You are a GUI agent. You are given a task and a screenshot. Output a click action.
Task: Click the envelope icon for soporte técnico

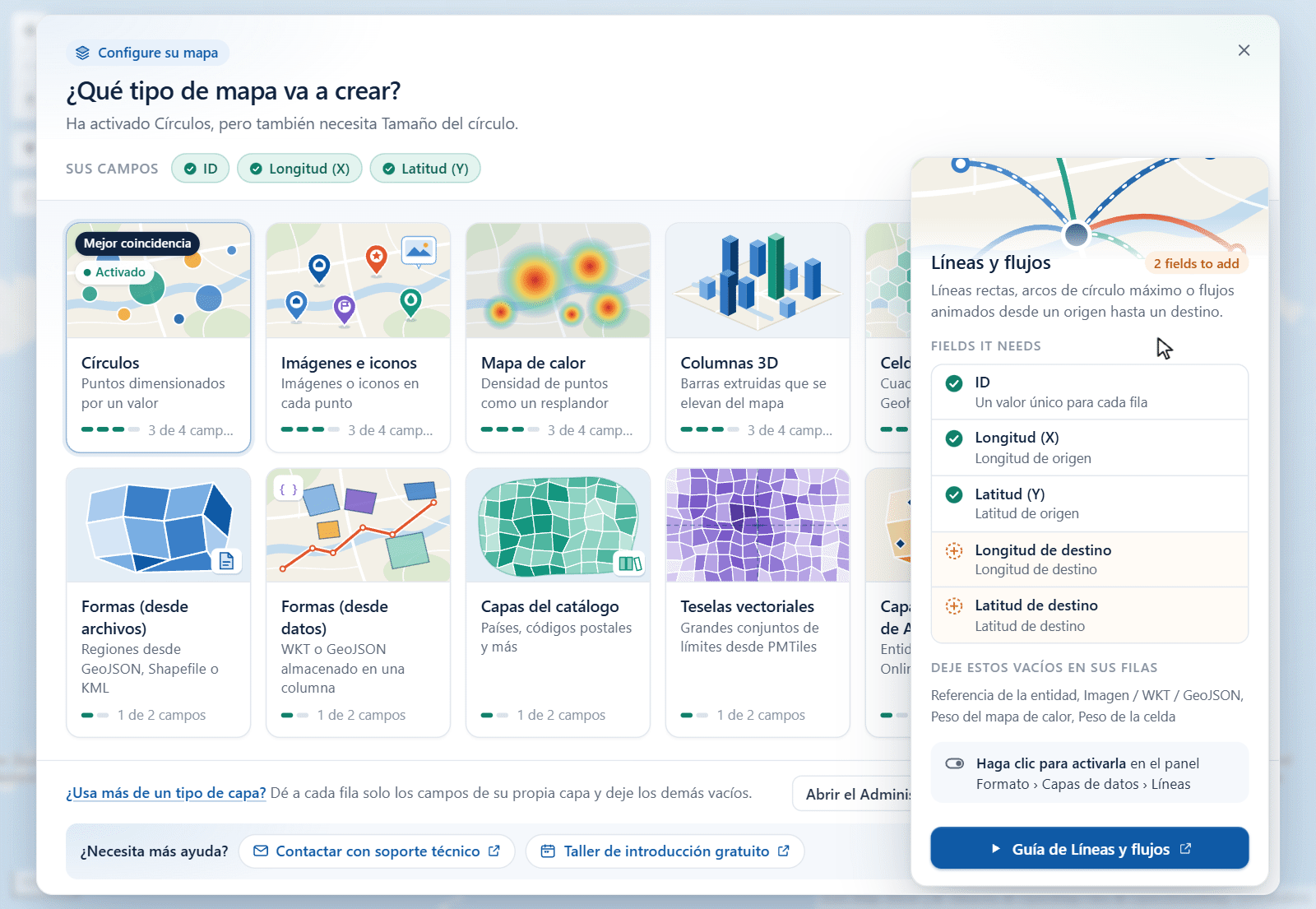coord(261,851)
